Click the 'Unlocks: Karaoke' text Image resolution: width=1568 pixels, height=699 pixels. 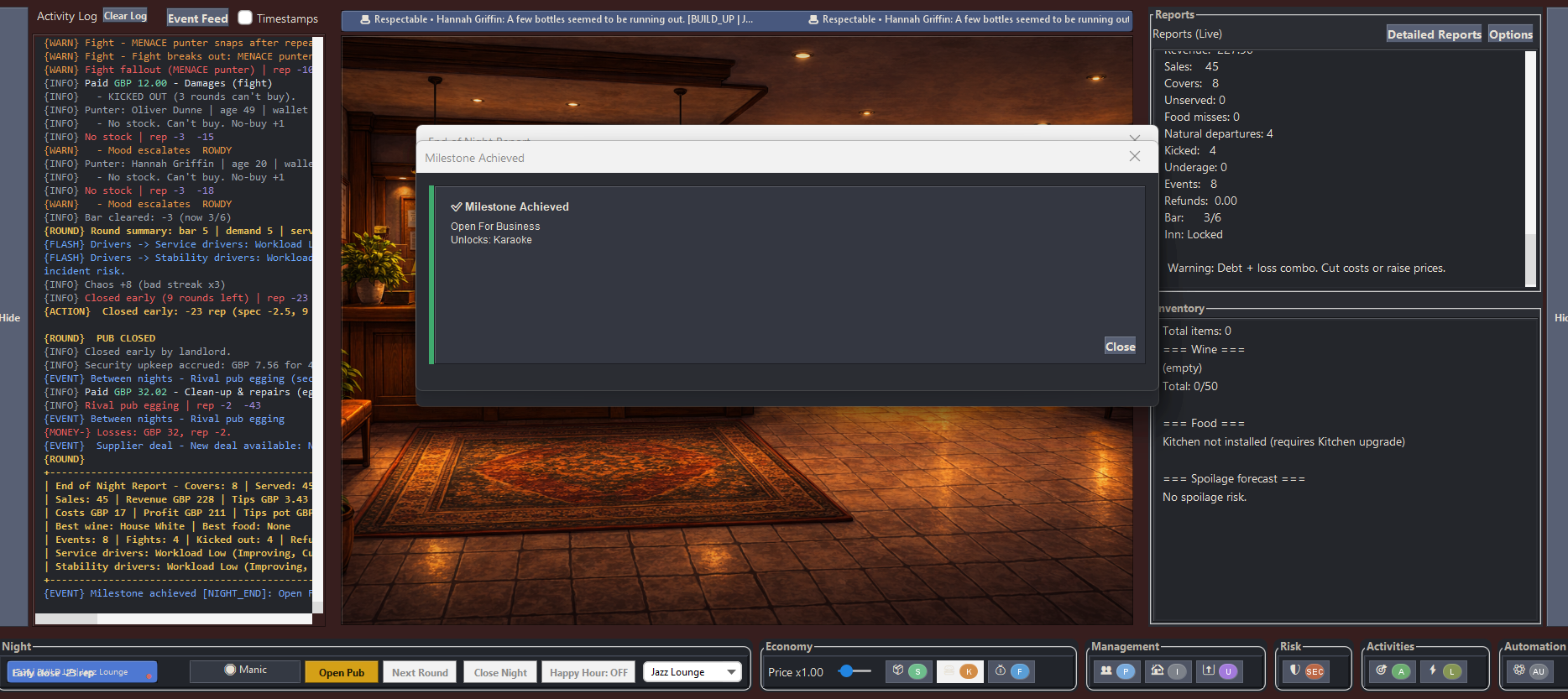(491, 240)
